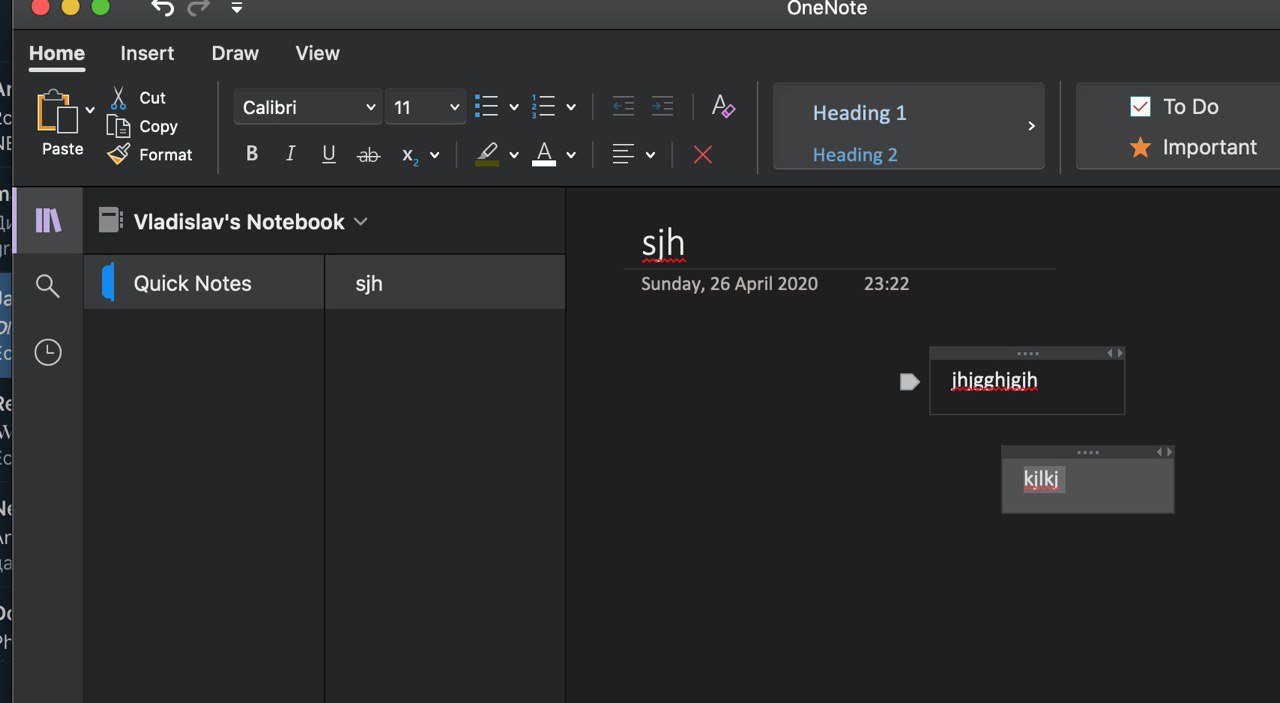Expand the highlight color arrow
1280x703 pixels.
[514, 155]
